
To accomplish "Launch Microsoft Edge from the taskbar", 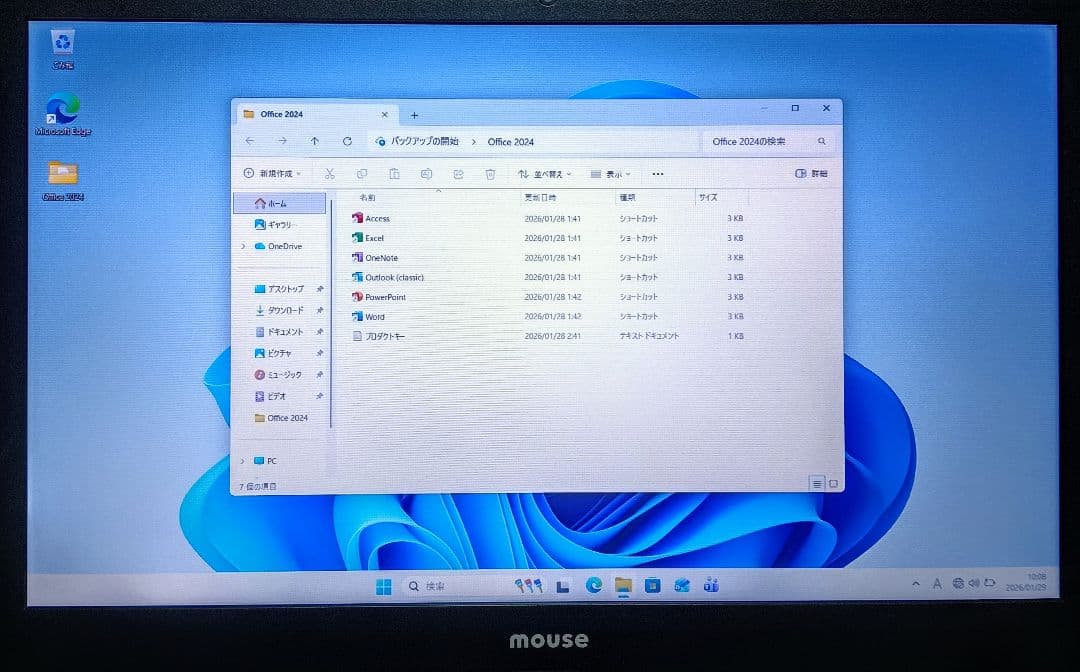I will pos(593,585).
